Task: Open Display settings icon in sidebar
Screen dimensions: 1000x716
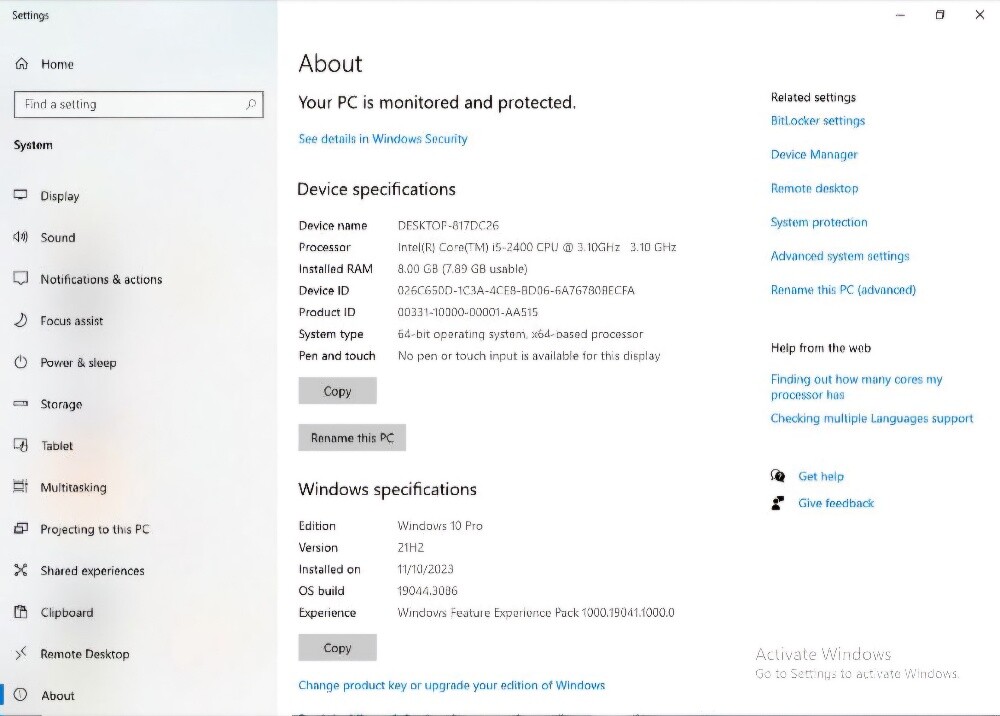Action: point(20,195)
